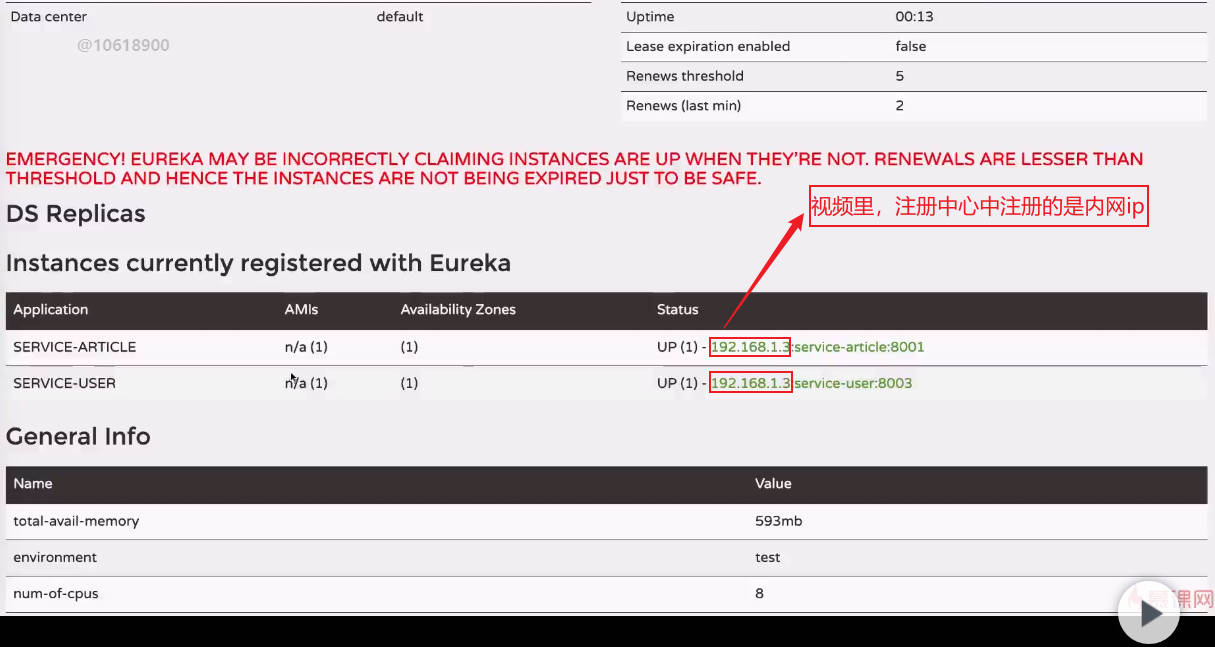The image size is (1215, 647).
Task: Select the num-of-cpus row name
Action: click(56, 593)
